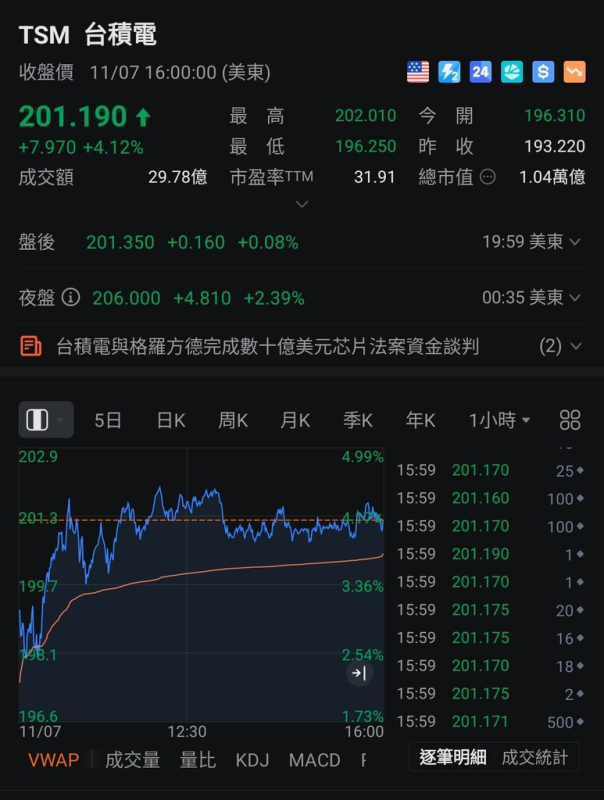Switch chart to 日K tab
This screenshot has height=800, width=604.
pyautogui.click(x=171, y=420)
